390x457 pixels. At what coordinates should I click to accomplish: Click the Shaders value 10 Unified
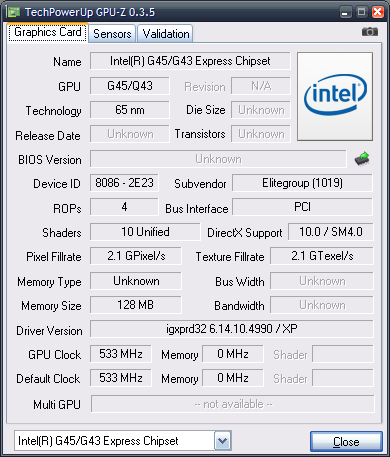[145, 232]
